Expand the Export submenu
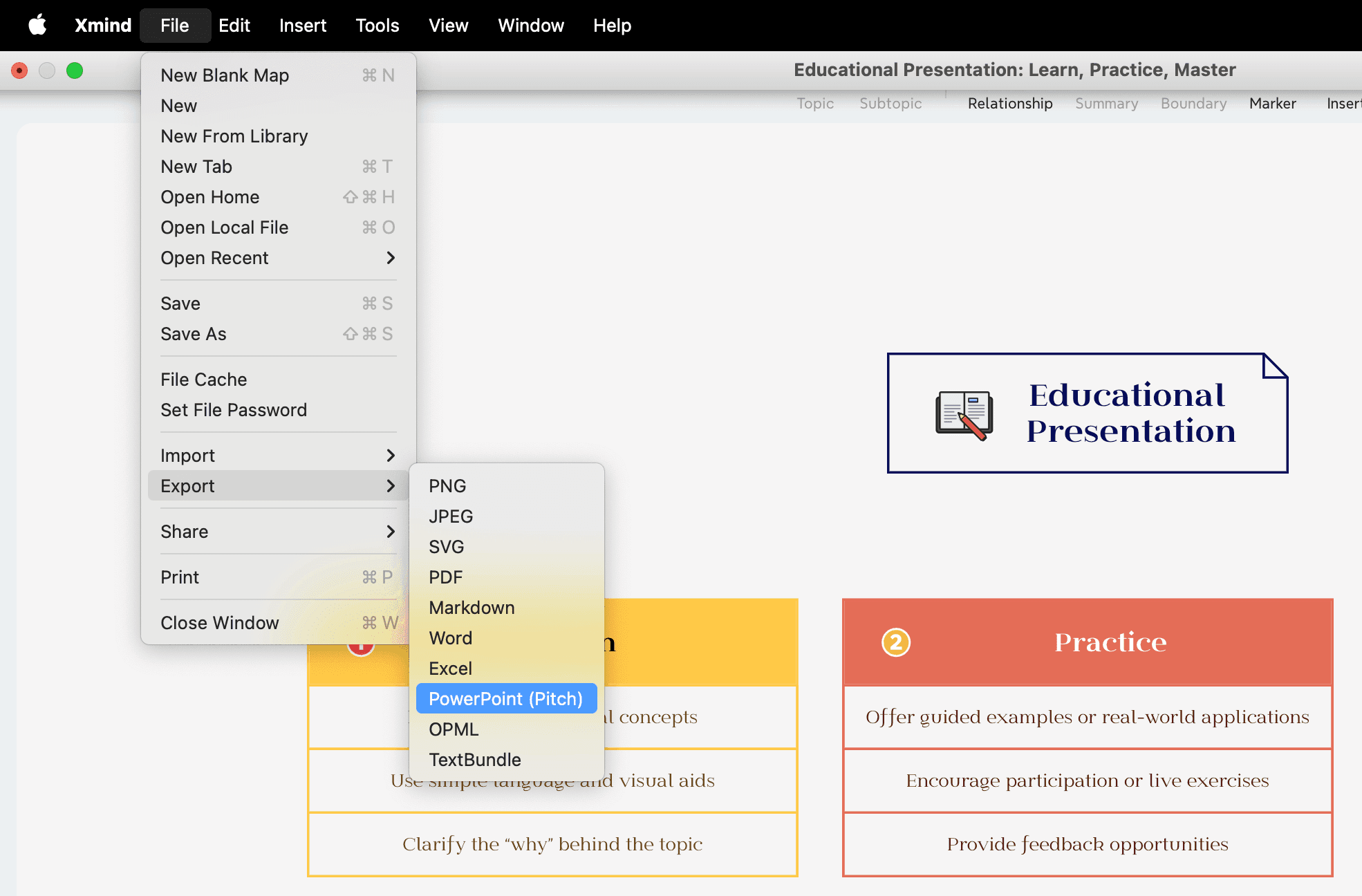Screen dimensions: 1362x896 pos(278,486)
